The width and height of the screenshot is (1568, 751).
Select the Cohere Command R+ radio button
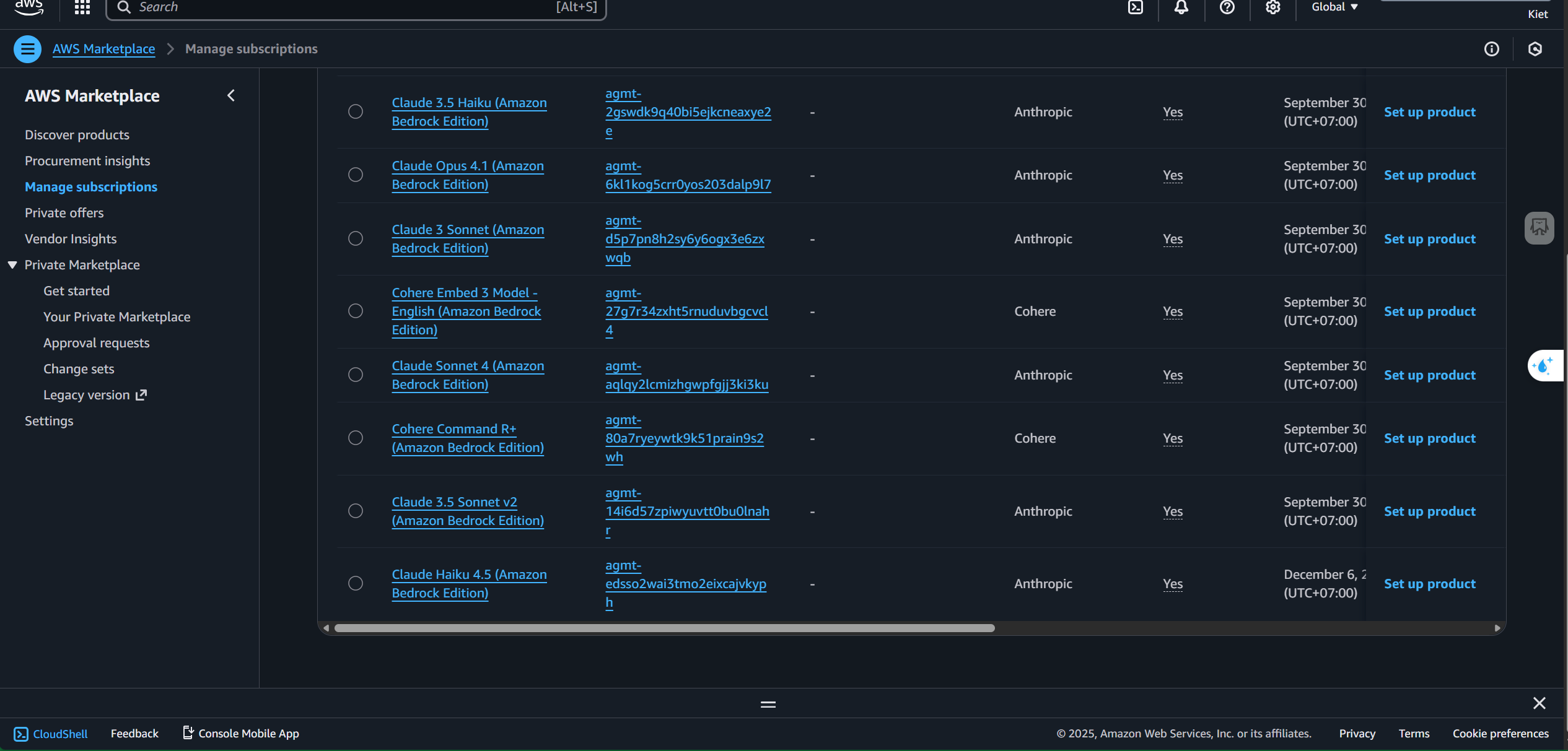pos(356,438)
